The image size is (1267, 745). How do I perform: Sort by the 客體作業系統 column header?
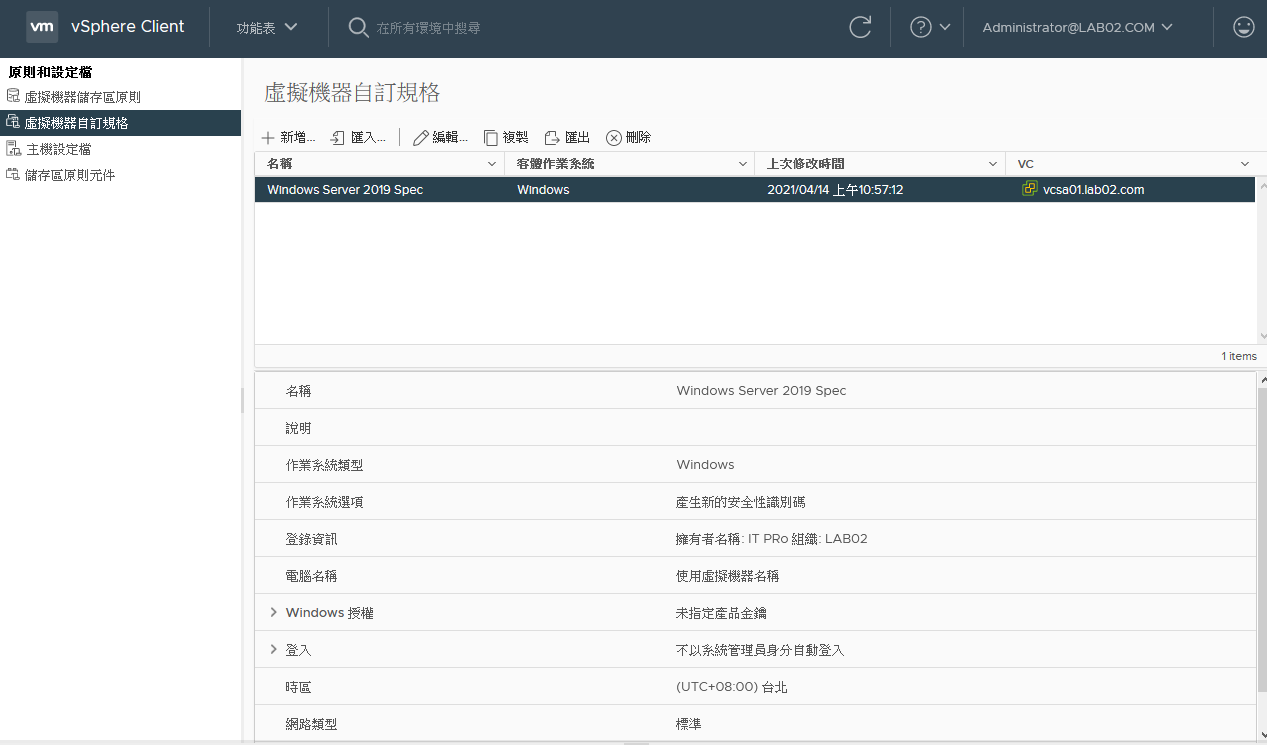556,164
